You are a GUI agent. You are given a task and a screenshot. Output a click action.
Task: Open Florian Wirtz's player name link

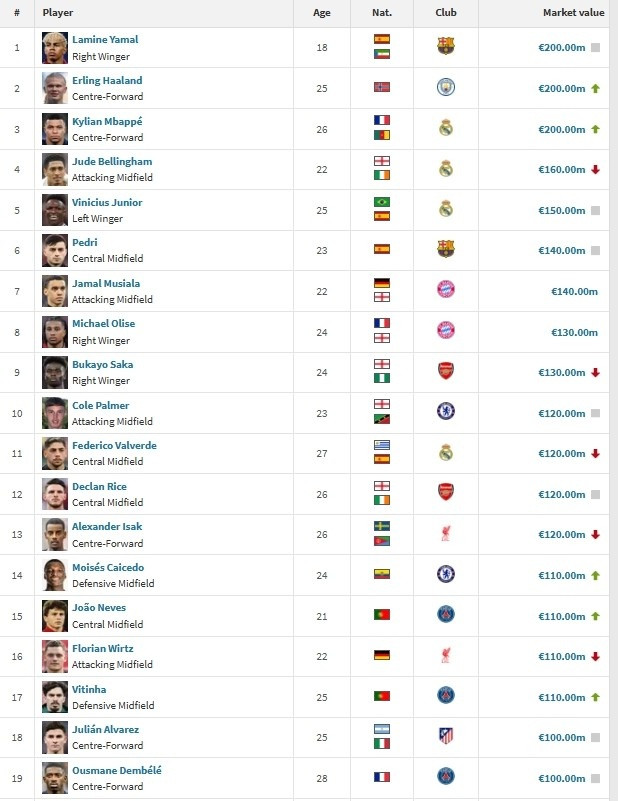[x=102, y=649]
